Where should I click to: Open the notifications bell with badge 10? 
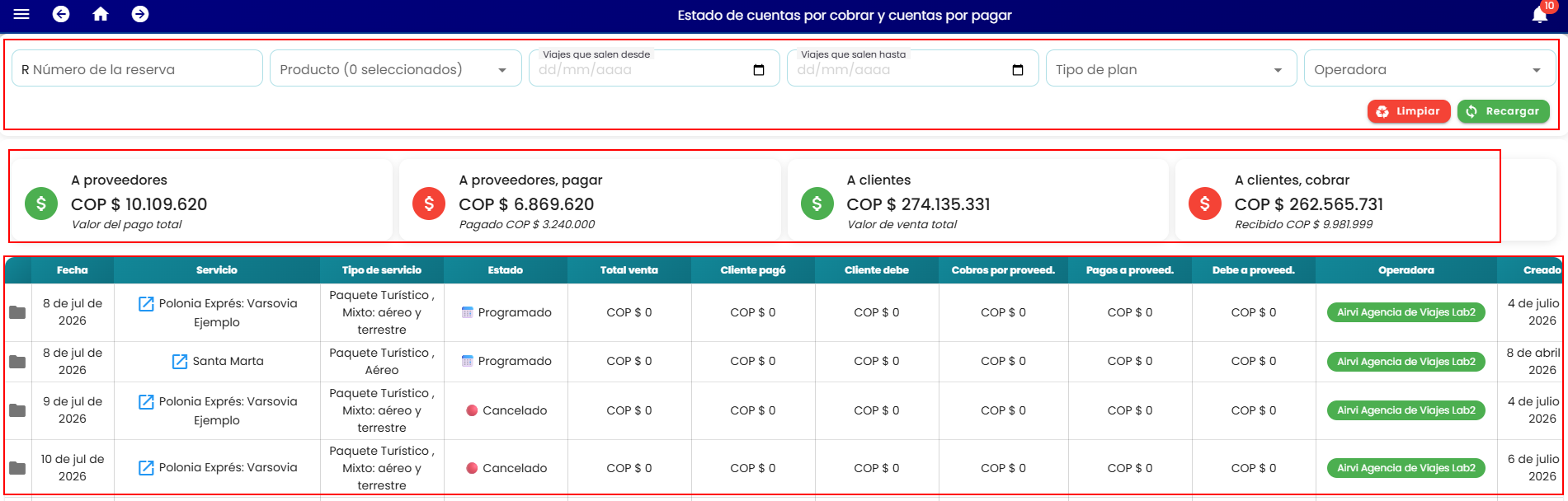1540,14
